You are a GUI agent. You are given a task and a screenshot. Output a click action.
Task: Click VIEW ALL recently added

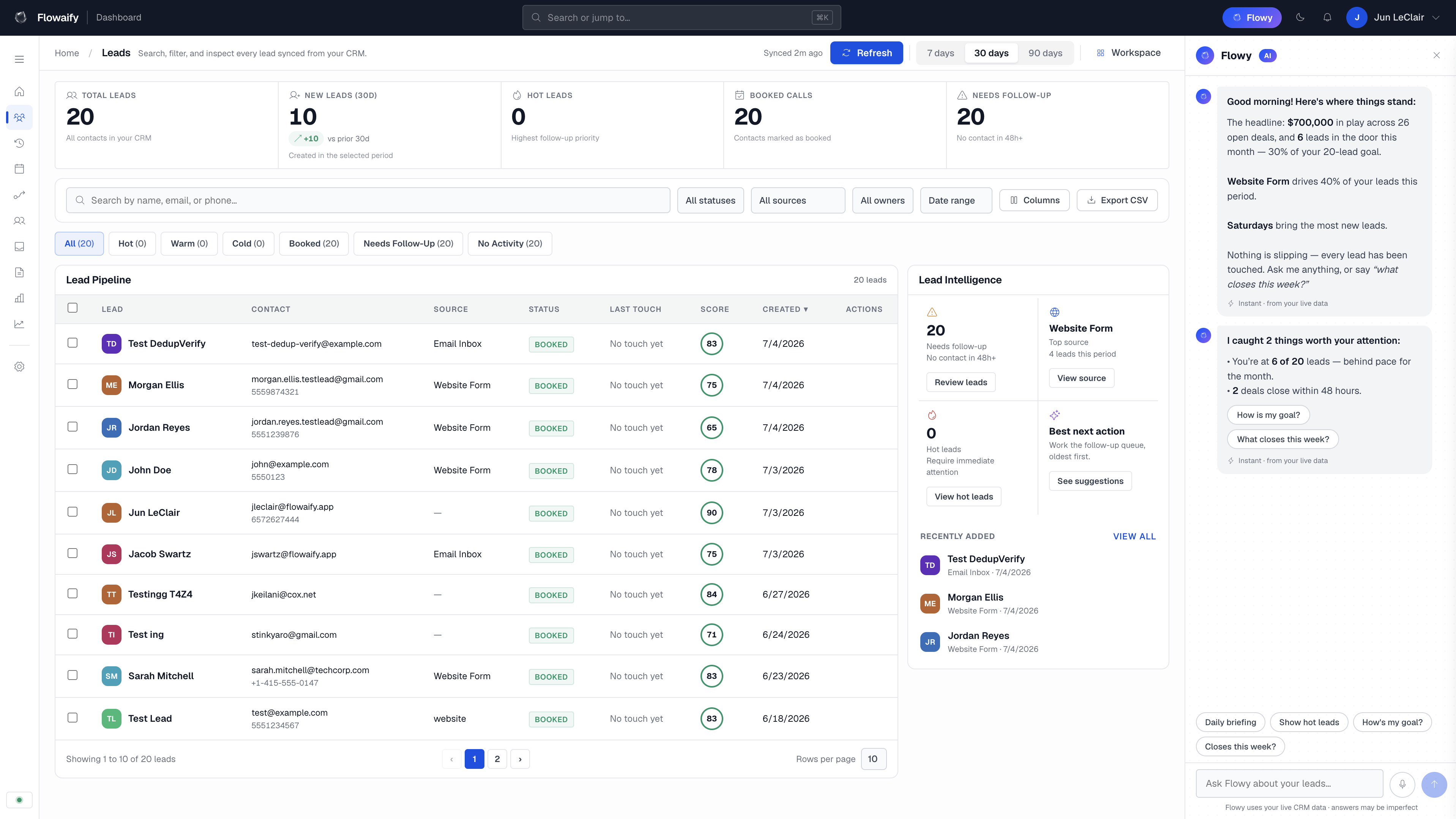[1134, 537]
